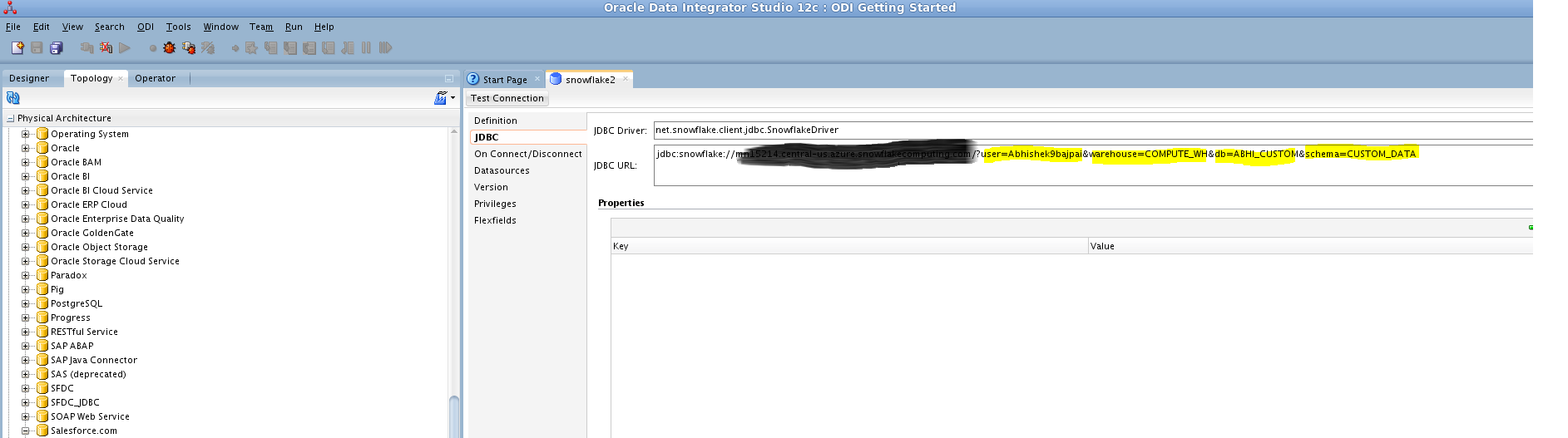
Task: Click the Save All icon
Action: point(57,48)
